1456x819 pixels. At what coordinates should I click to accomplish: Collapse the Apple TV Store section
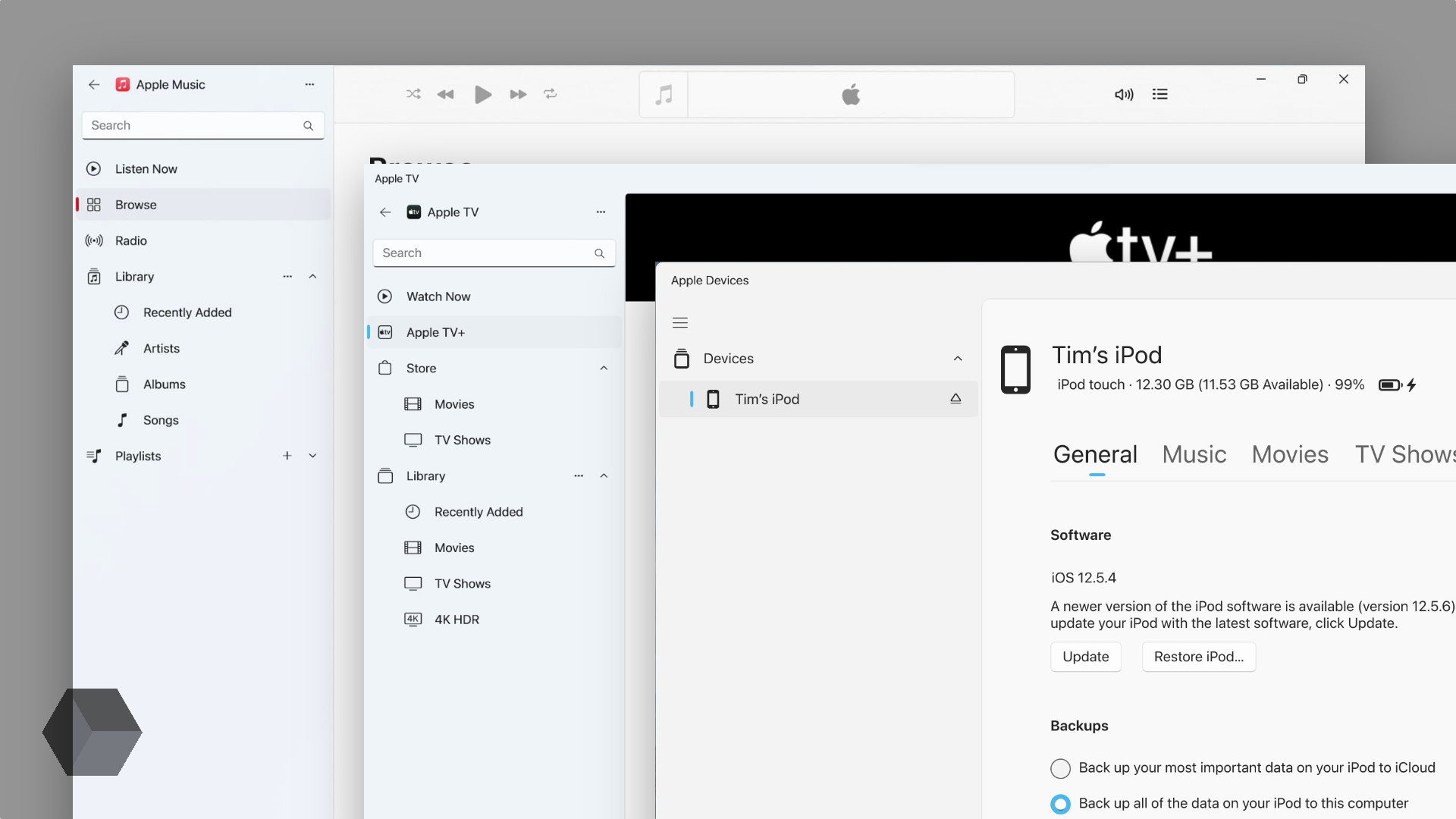[604, 369]
